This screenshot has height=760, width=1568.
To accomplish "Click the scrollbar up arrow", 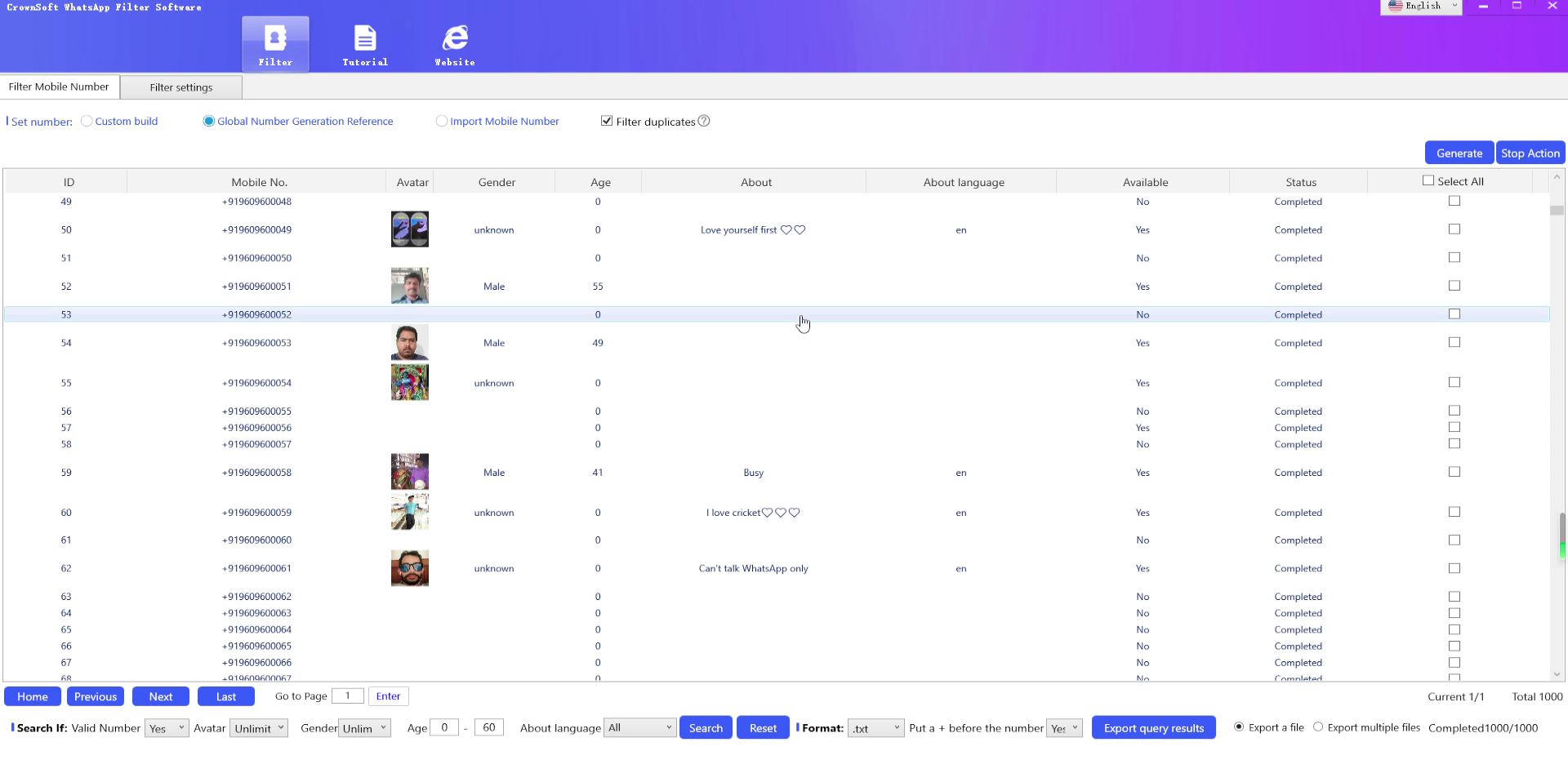I will coord(1557,176).
